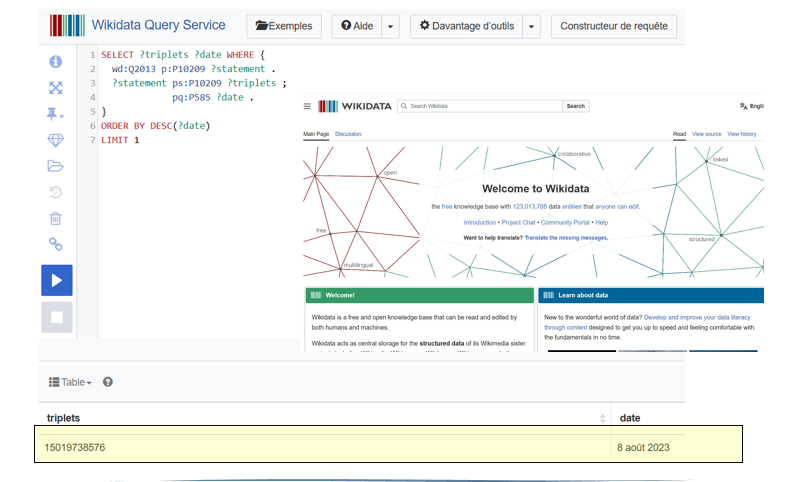
Task: Select the result cell 15019738576
Action: click(x=74, y=447)
